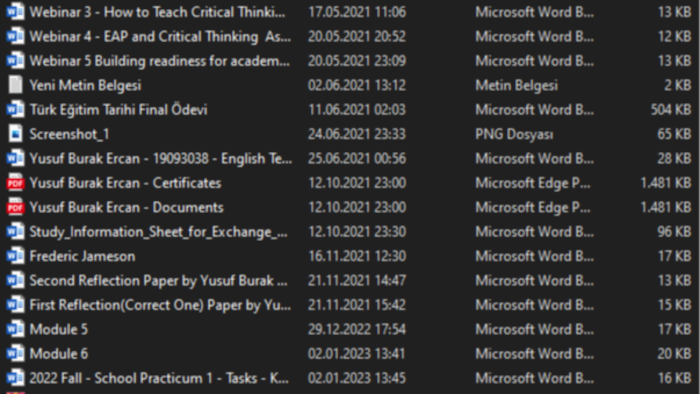The image size is (700, 394).
Task: Click date 12.10.2021 23:30
Action: coord(357,232)
